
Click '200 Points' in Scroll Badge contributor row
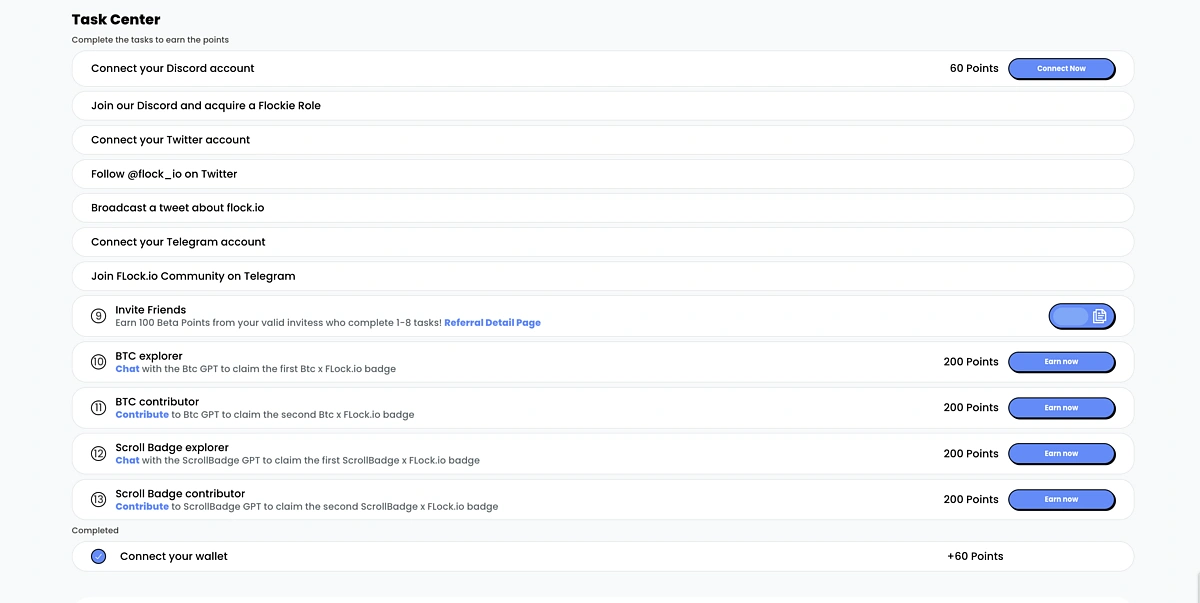point(971,500)
